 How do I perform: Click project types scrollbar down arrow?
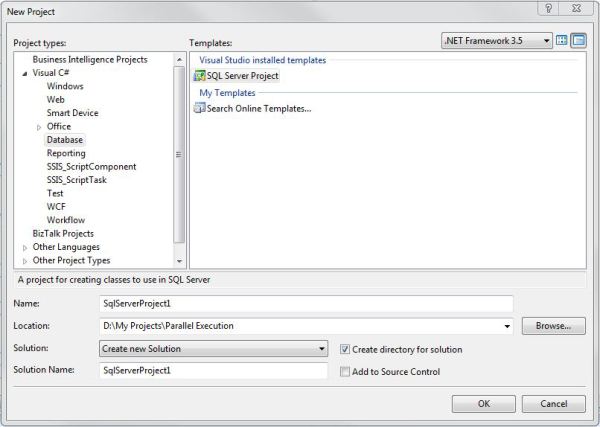point(179,261)
